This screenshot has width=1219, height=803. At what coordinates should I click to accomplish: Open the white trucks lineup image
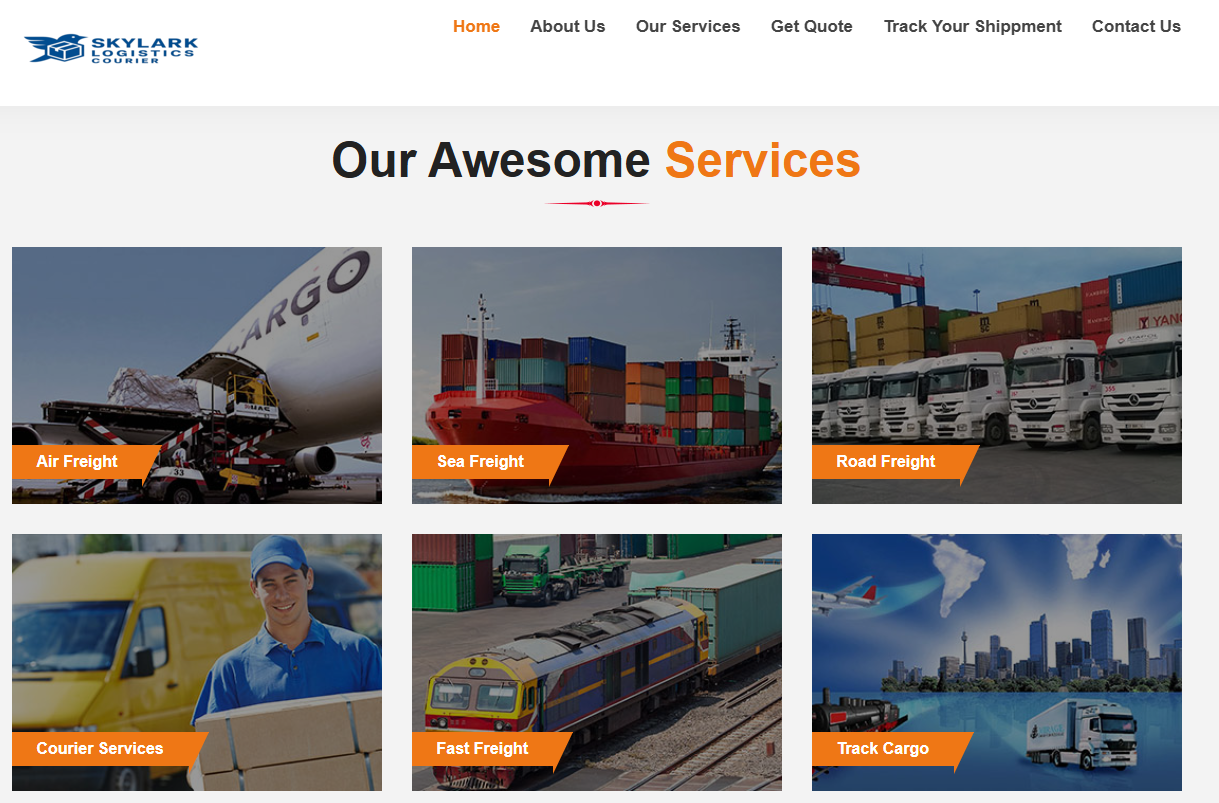click(x=997, y=375)
